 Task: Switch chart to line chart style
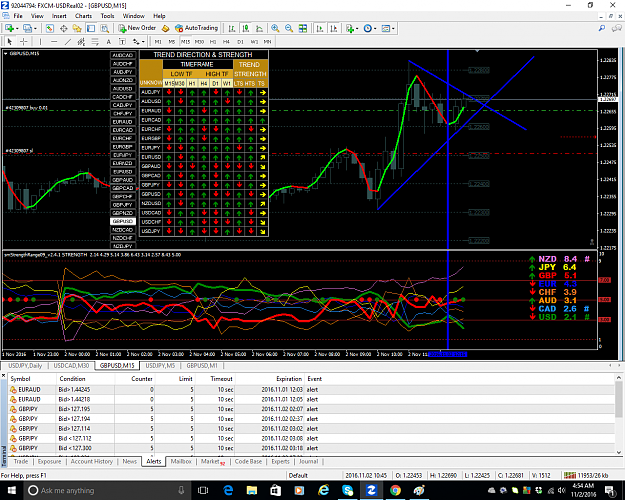(x=259, y=28)
